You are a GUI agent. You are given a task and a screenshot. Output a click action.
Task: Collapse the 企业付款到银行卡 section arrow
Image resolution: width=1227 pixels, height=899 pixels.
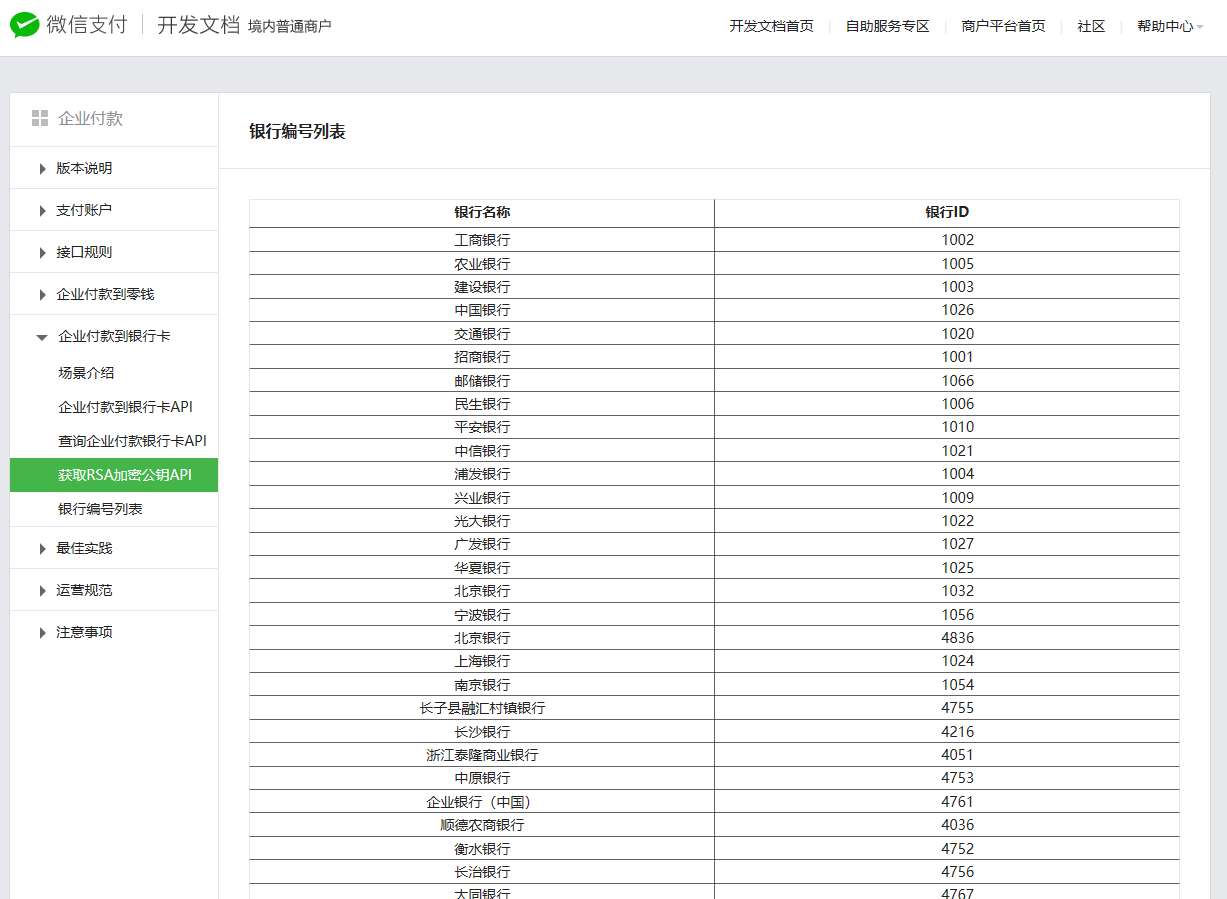(x=42, y=337)
